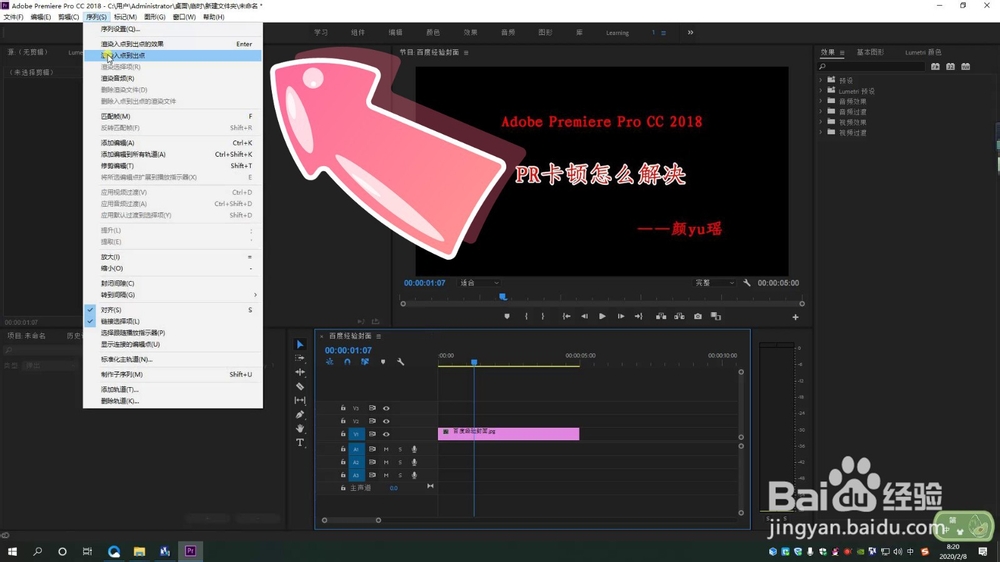Select the Razor tool
Image resolution: width=1000 pixels, height=562 pixels.
tap(300, 386)
